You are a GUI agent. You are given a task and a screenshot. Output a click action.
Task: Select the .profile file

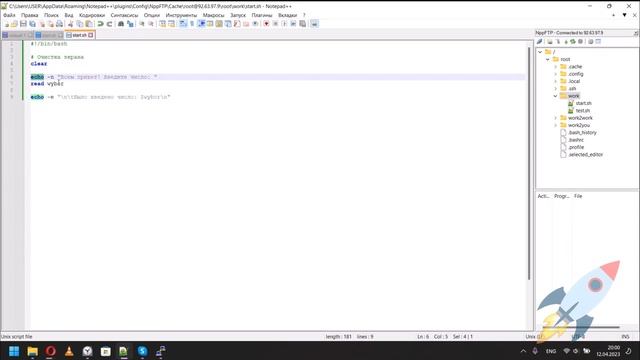(576, 147)
